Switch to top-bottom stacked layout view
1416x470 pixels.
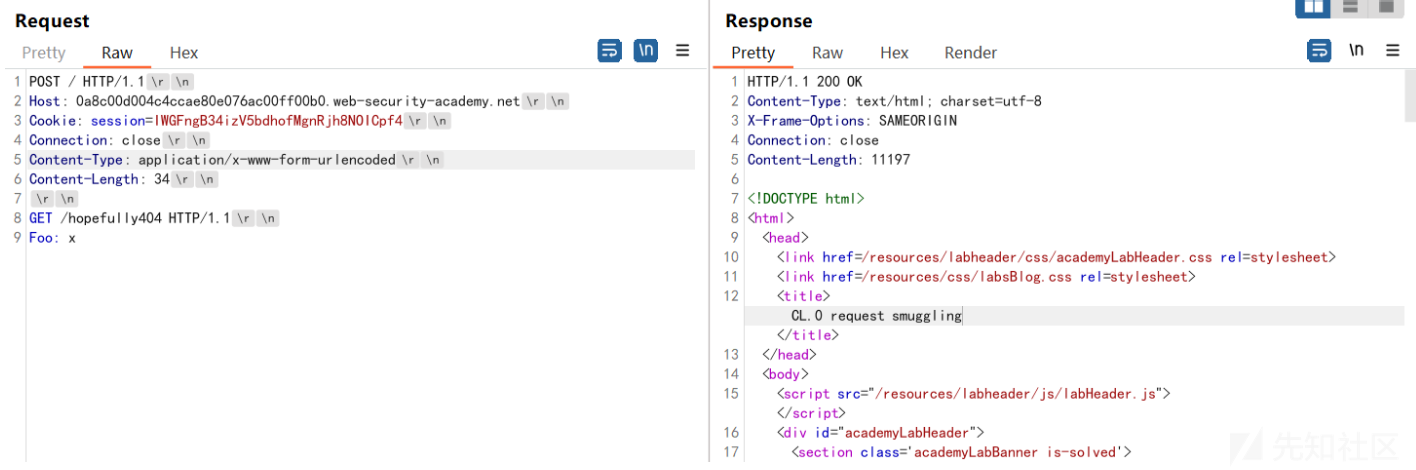(1349, 6)
